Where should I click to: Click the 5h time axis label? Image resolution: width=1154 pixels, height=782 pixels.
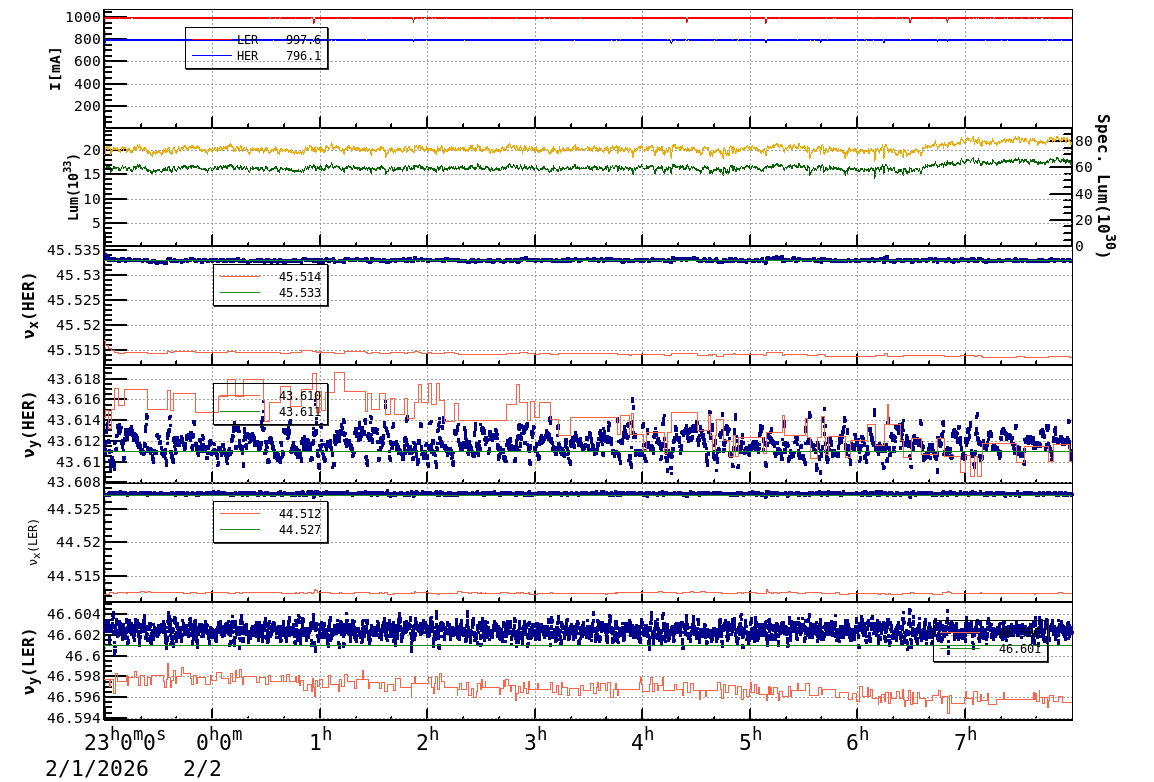[x=751, y=739]
